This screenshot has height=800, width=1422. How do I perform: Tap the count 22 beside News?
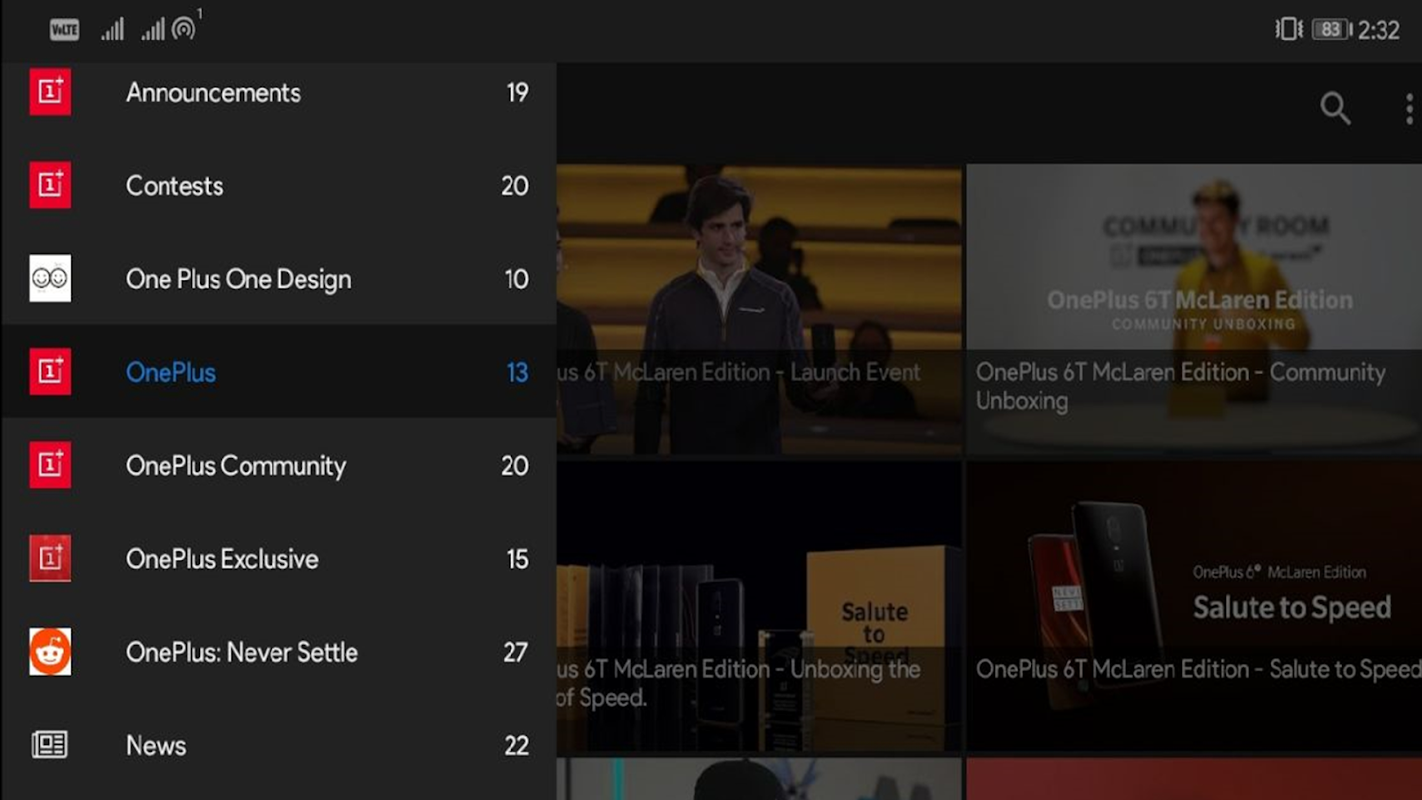(x=516, y=746)
